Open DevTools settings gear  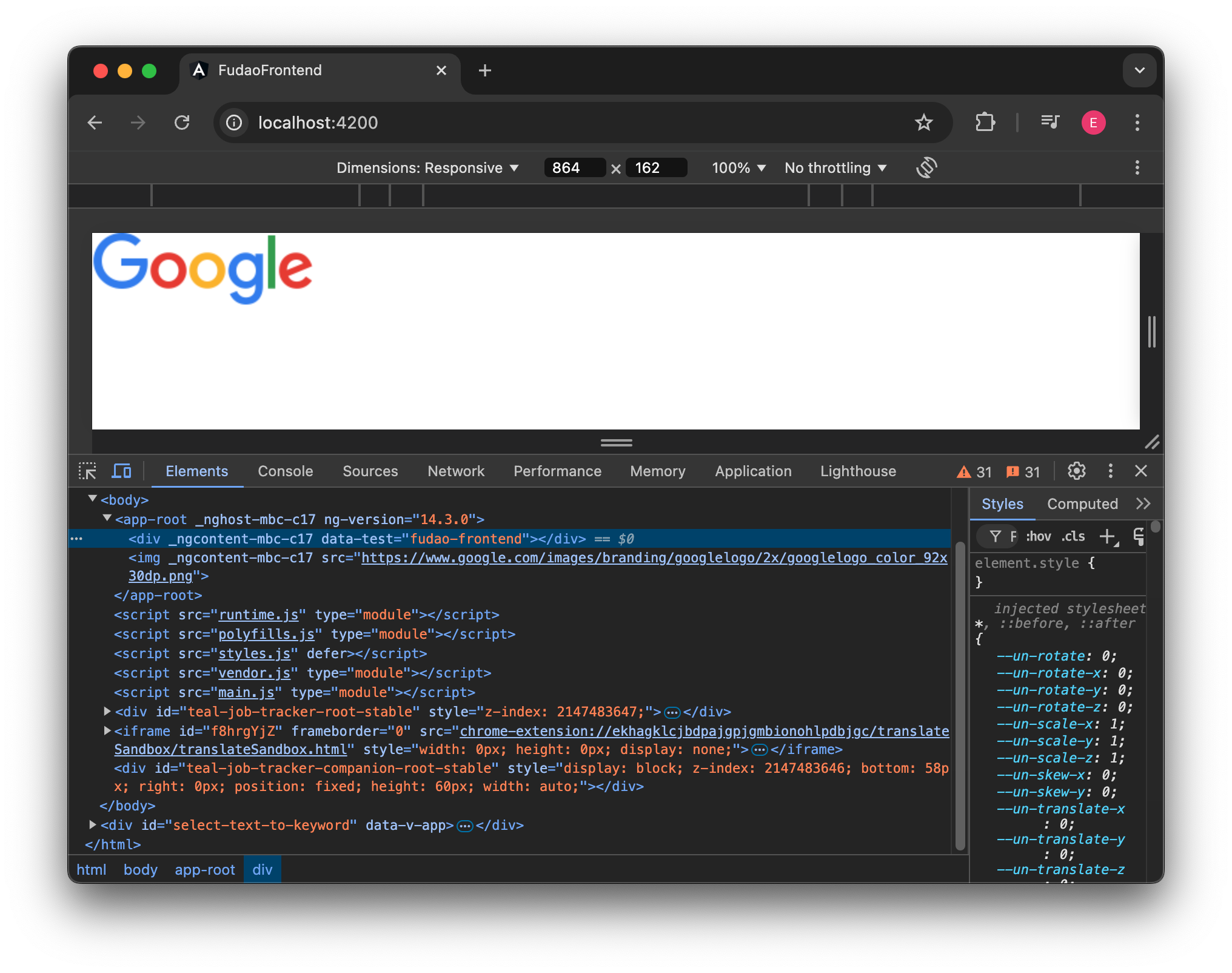[1076, 471]
